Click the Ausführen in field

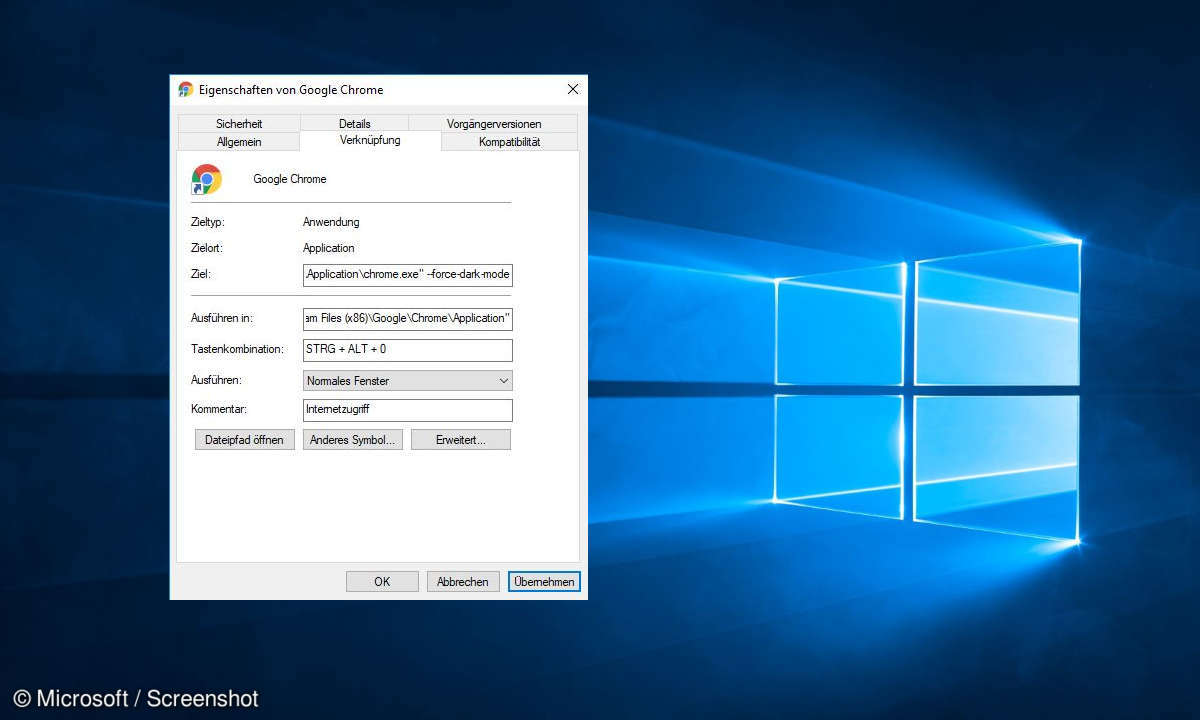click(408, 319)
